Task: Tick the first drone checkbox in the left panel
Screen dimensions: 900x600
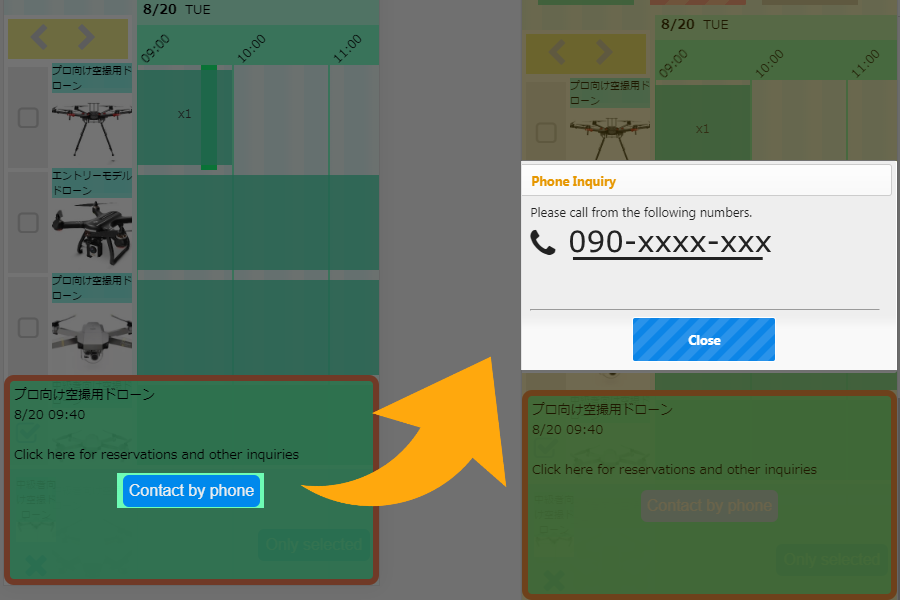Action: pyautogui.click(x=28, y=118)
